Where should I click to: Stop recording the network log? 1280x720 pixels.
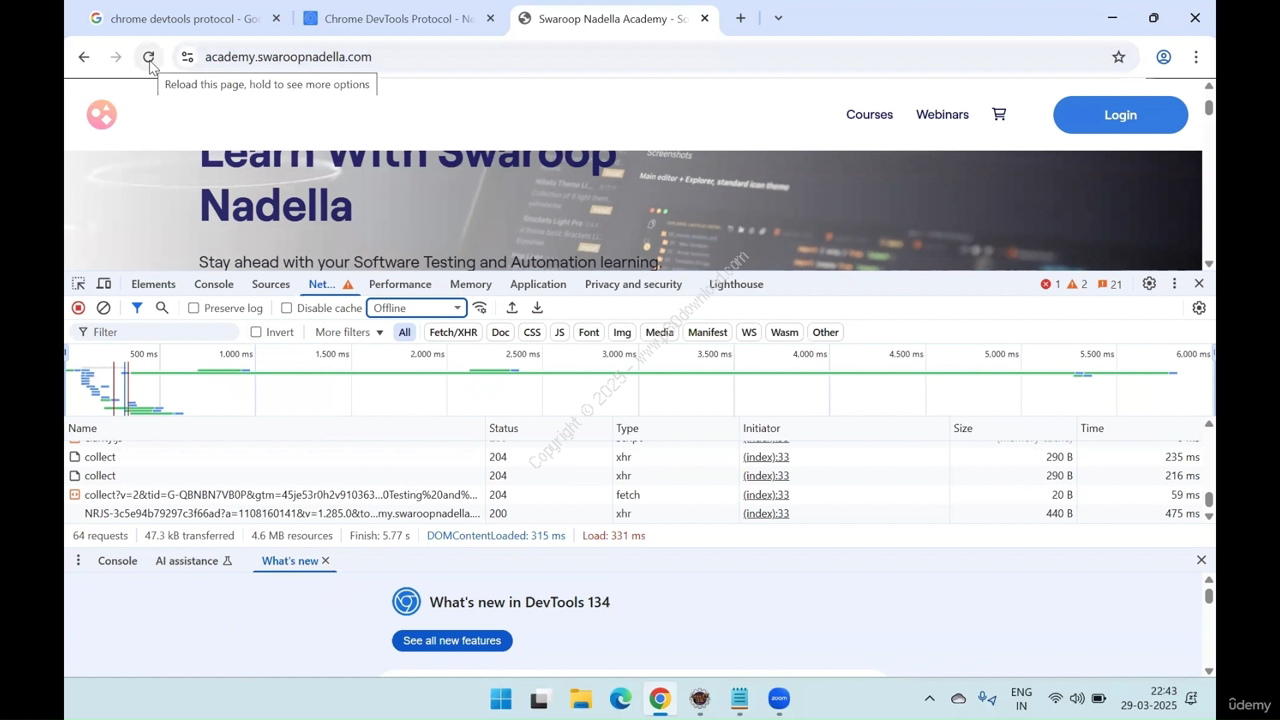[78, 308]
